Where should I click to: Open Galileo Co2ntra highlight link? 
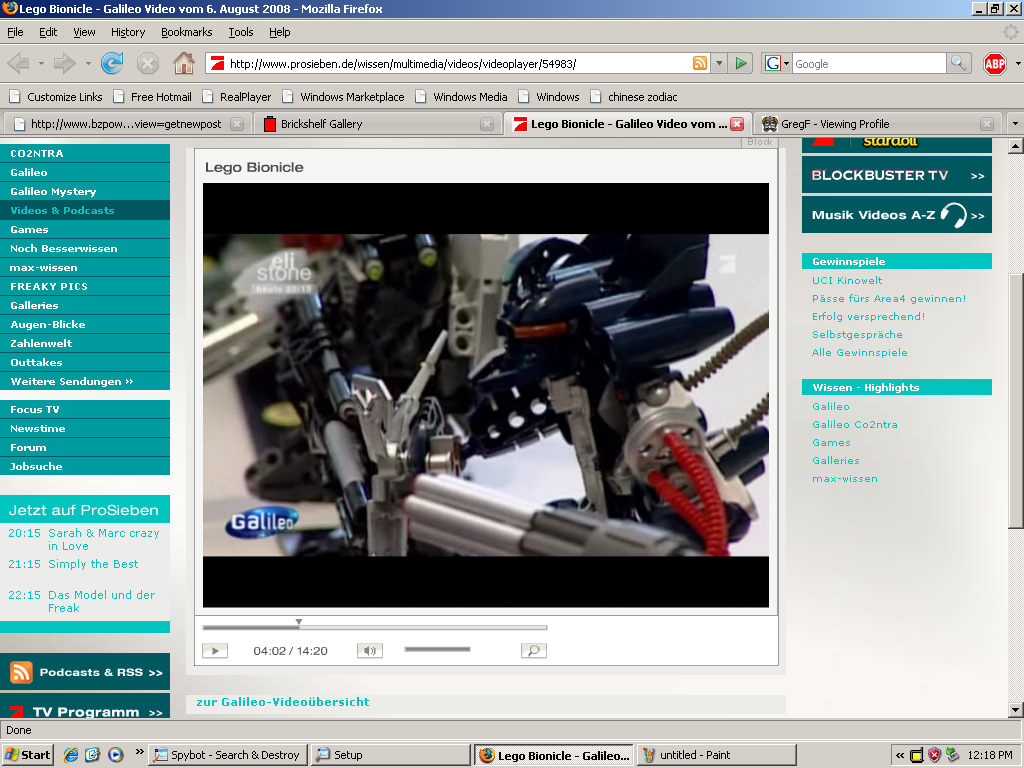click(855, 424)
